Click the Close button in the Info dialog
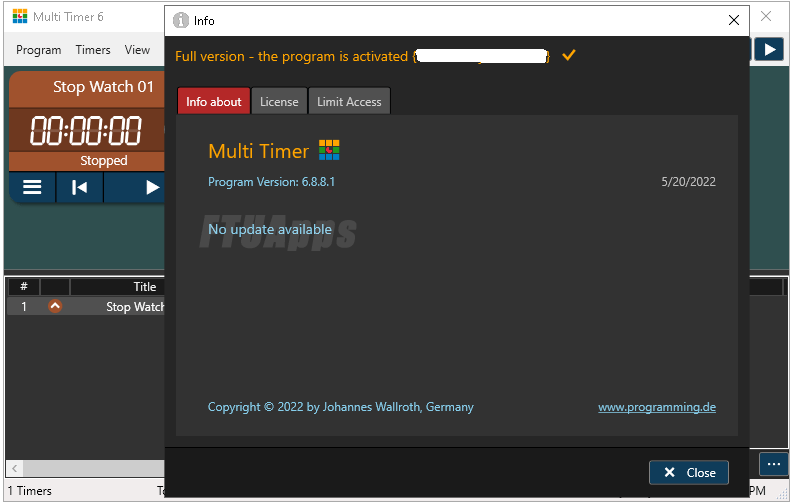 (688, 473)
